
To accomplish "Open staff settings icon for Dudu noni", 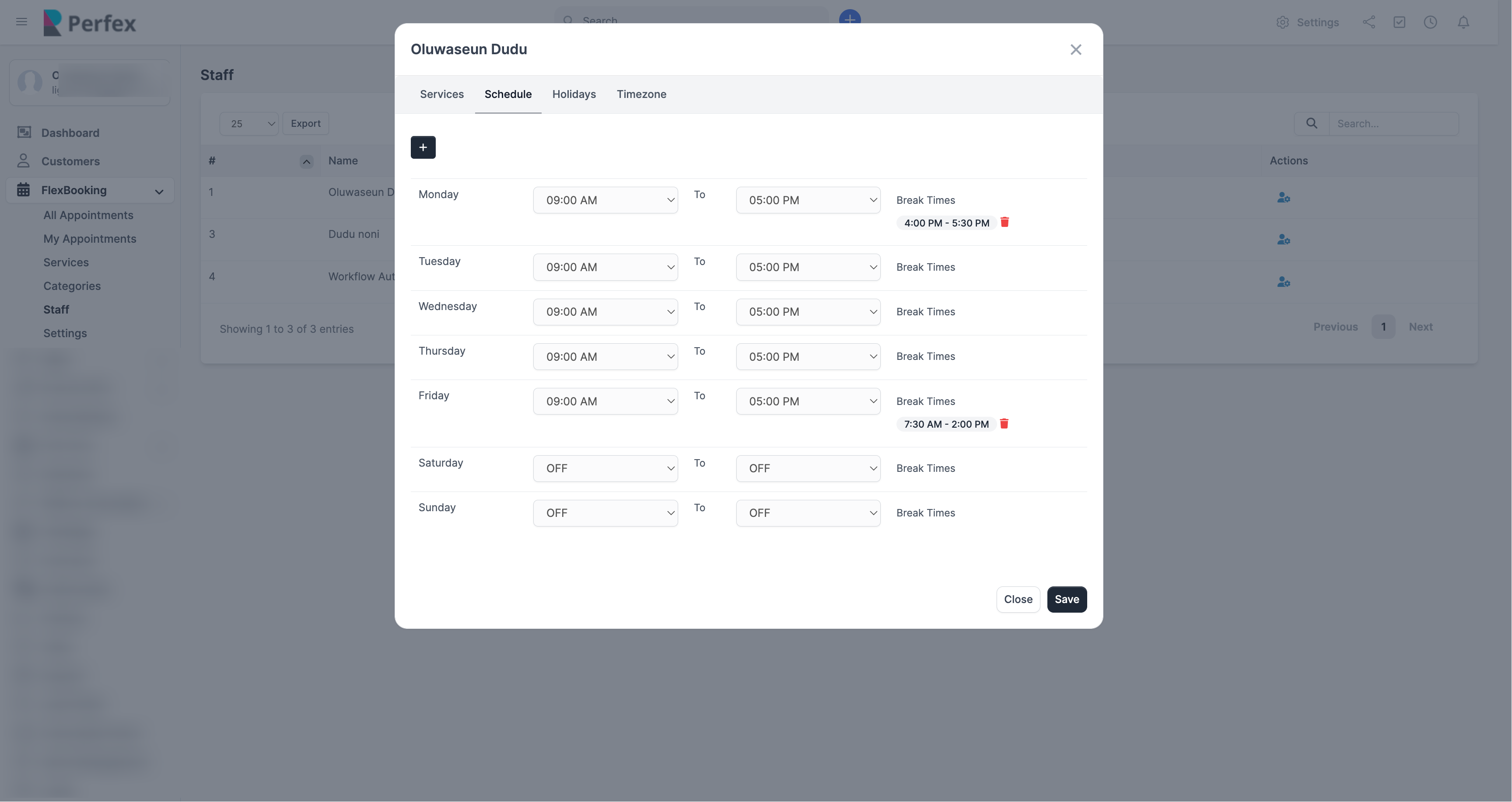I will point(1283,239).
